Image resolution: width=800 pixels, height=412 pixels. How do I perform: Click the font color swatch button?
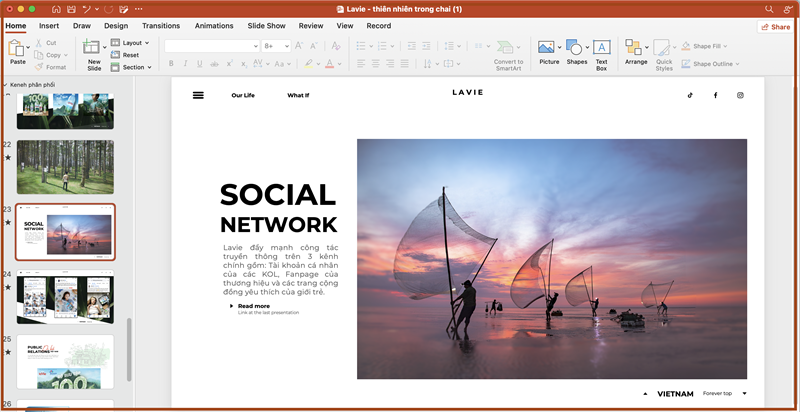tap(330, 63)
